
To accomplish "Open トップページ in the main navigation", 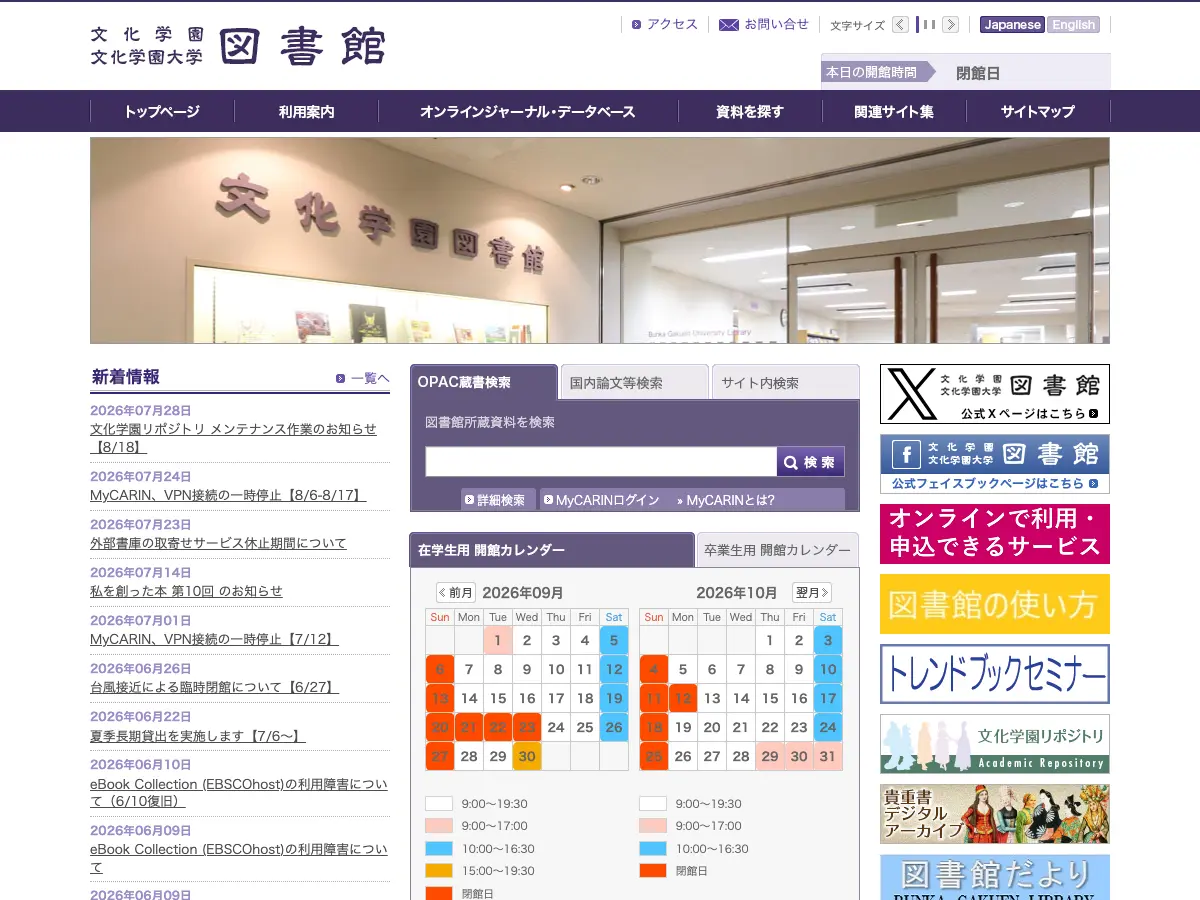I will pyautogui.click(x=162, y=112).
